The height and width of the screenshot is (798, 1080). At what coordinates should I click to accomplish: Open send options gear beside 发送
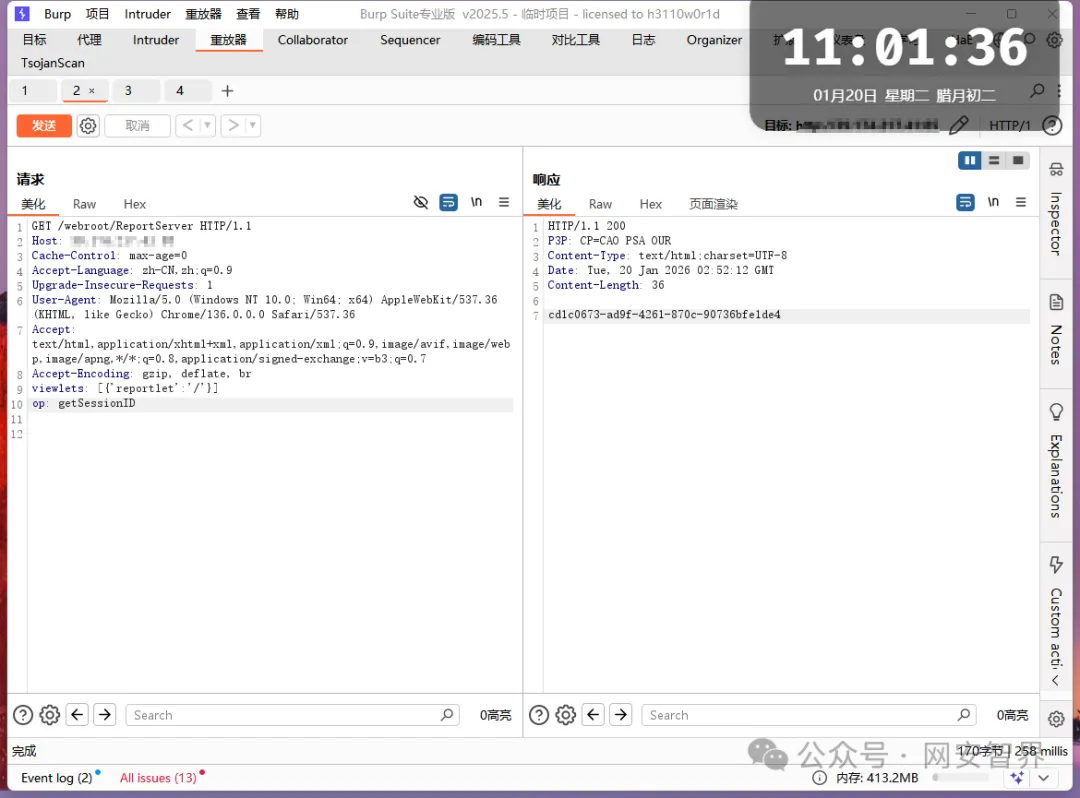pyautogui.click(x=88, y=126)
